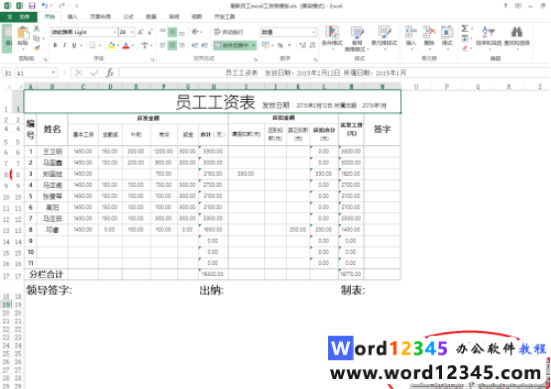551x389 pixels.
Task: Click the Font Color red swatch button
Action: click(x=126, y=45)
